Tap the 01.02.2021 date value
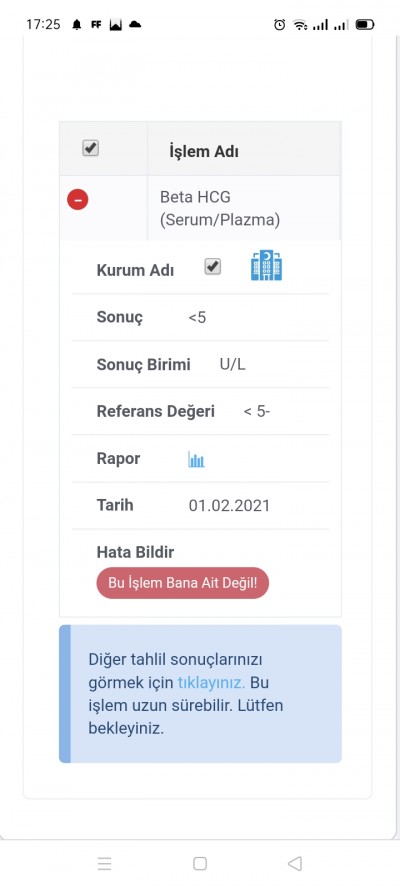Viewport: 400px width, 888px height. [x=229, y=506]
